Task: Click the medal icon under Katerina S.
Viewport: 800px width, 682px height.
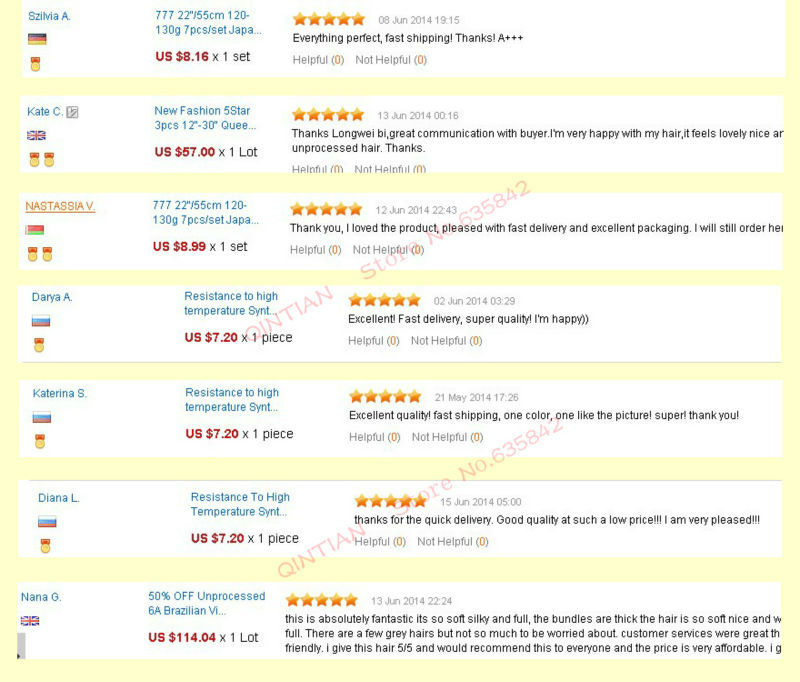Action: 40,441
